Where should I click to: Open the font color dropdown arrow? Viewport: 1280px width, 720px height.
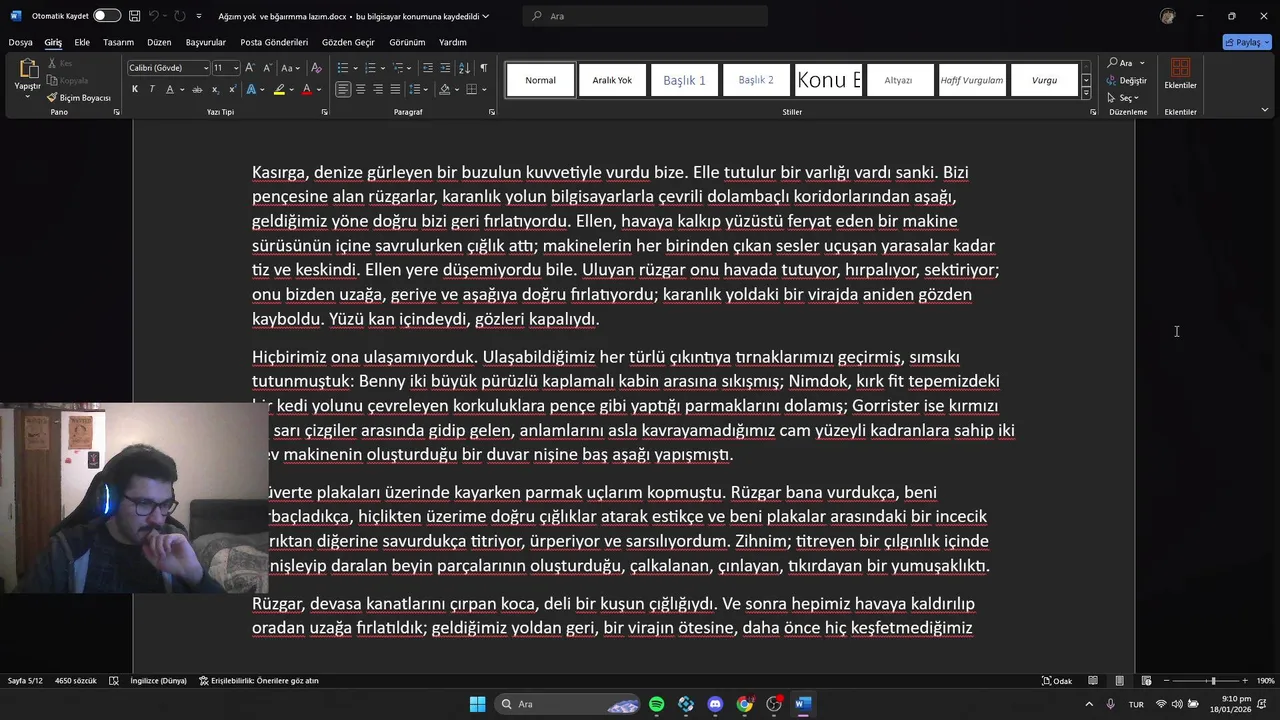[x=319, y=90]
